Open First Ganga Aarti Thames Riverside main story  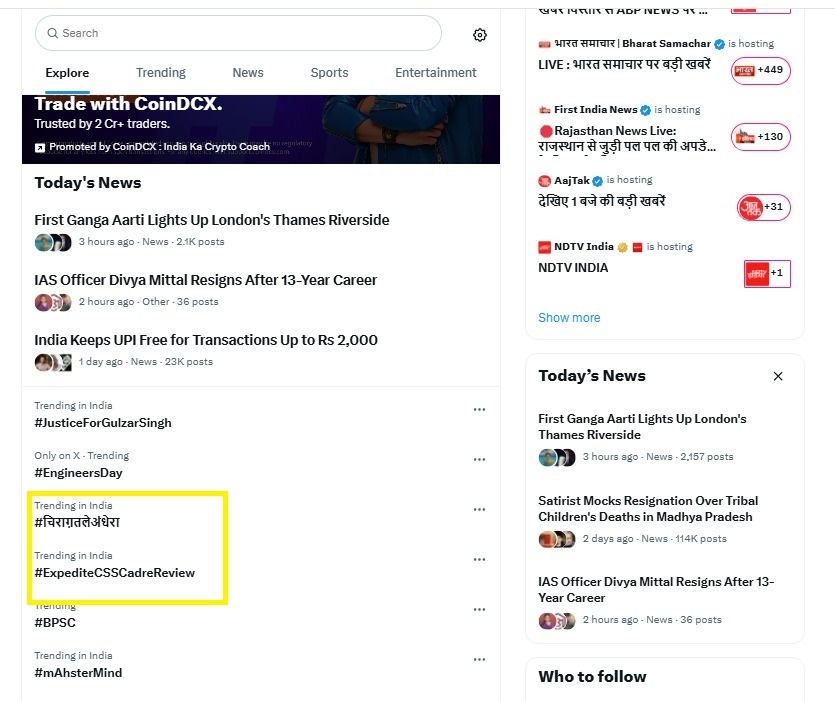[x=211, y=220]
